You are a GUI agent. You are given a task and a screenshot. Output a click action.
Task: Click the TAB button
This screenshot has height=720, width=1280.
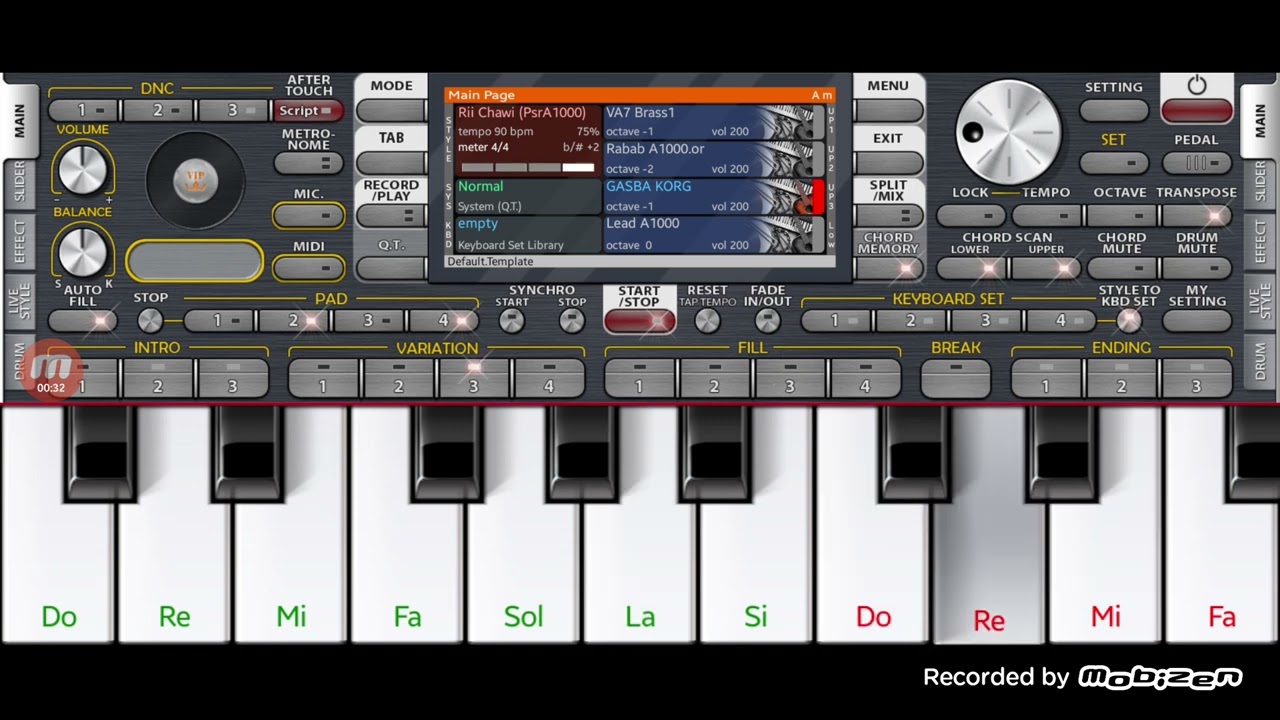pos(391,162)
